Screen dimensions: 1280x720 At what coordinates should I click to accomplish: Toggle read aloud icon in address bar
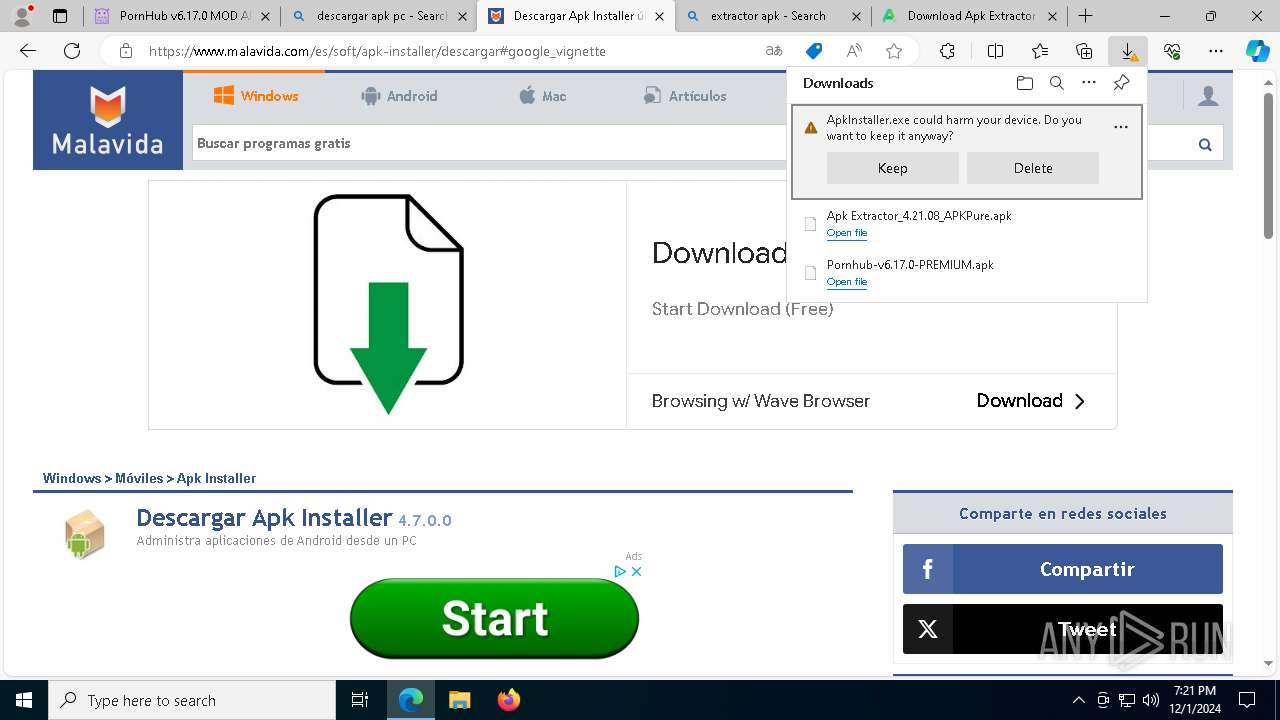pos(854,51)
